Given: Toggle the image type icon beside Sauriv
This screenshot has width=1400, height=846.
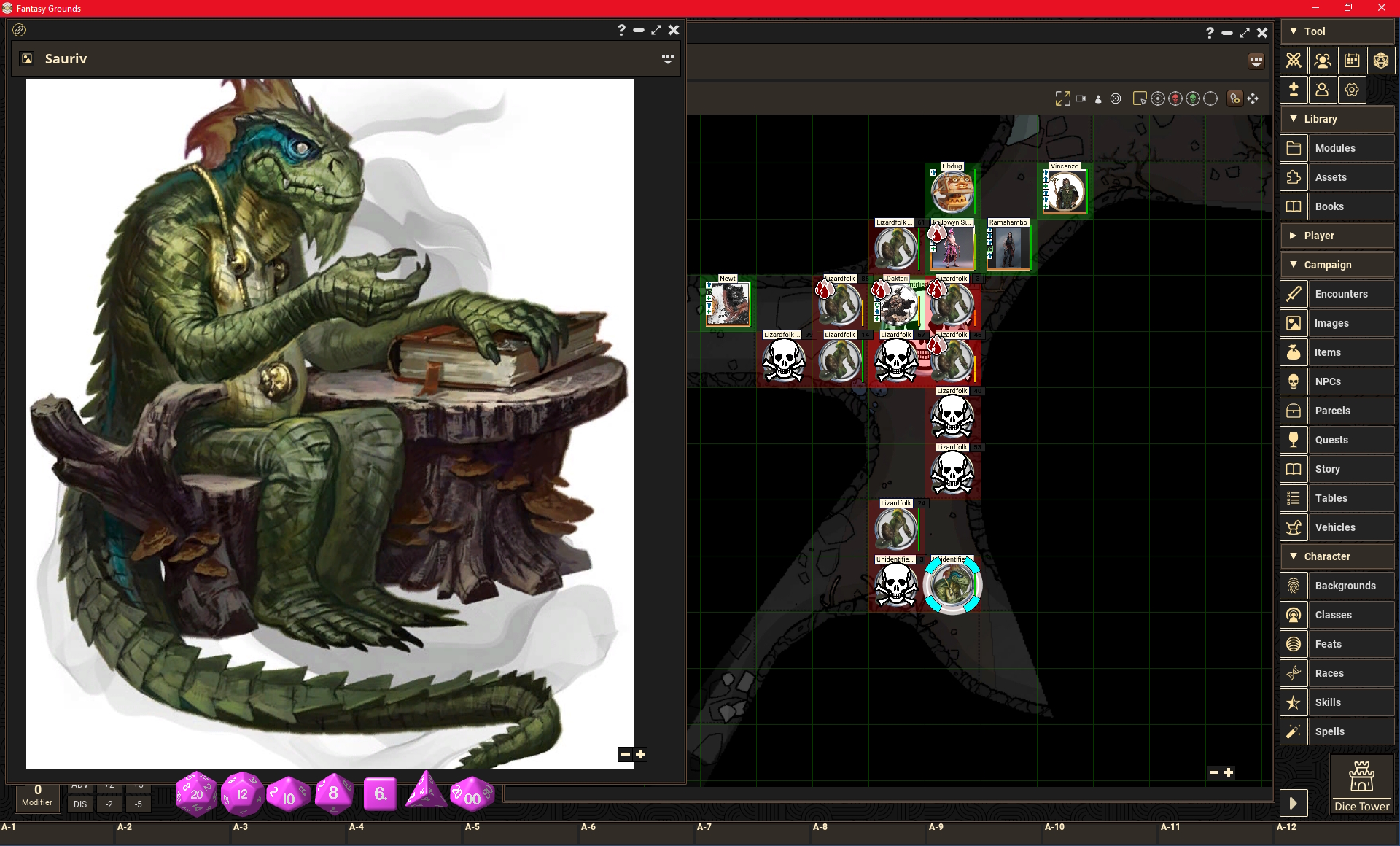Looking at the screenshot, I should (x=27, y=59).
